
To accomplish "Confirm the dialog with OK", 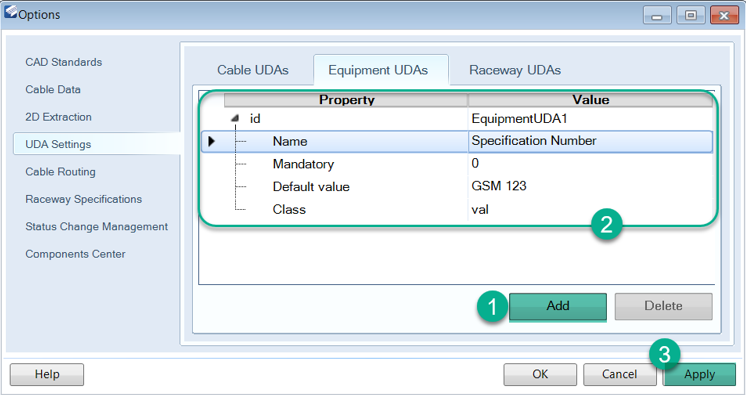I will [x=540, y=375].
